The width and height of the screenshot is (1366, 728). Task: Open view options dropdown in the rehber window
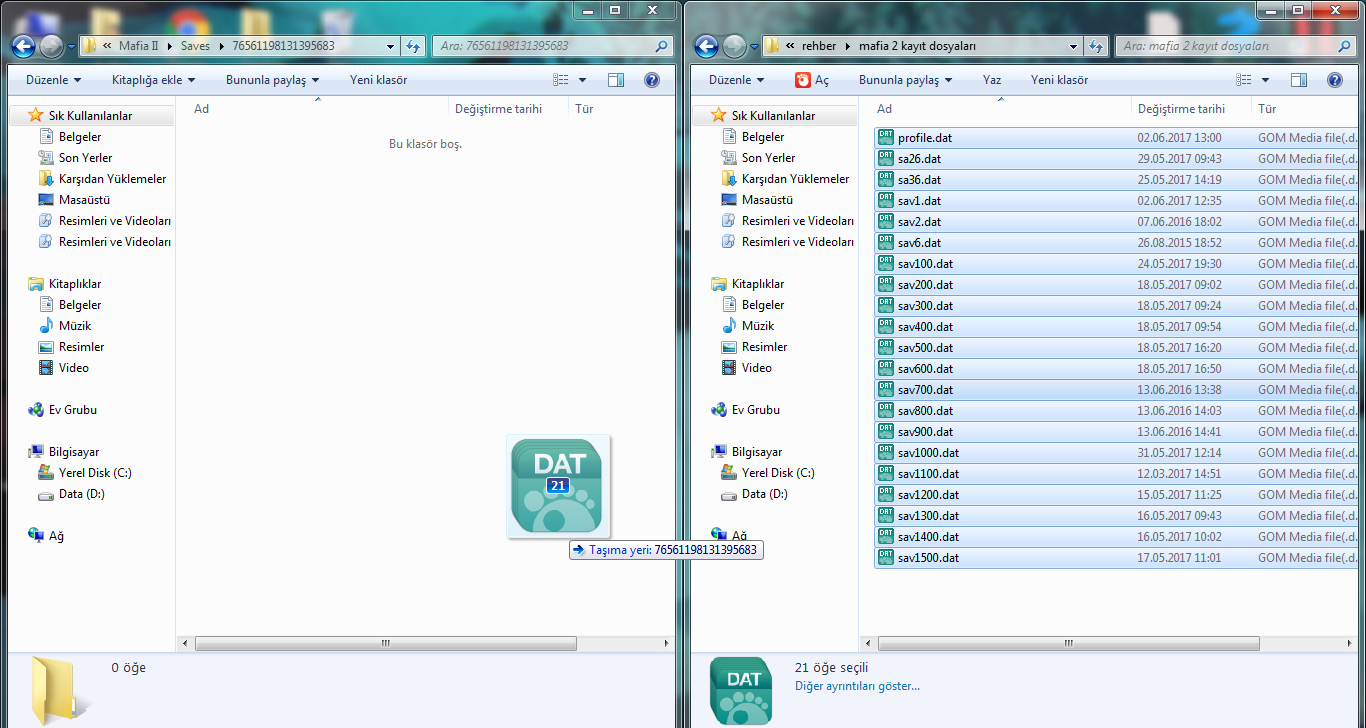click(x=1265, y=80)
